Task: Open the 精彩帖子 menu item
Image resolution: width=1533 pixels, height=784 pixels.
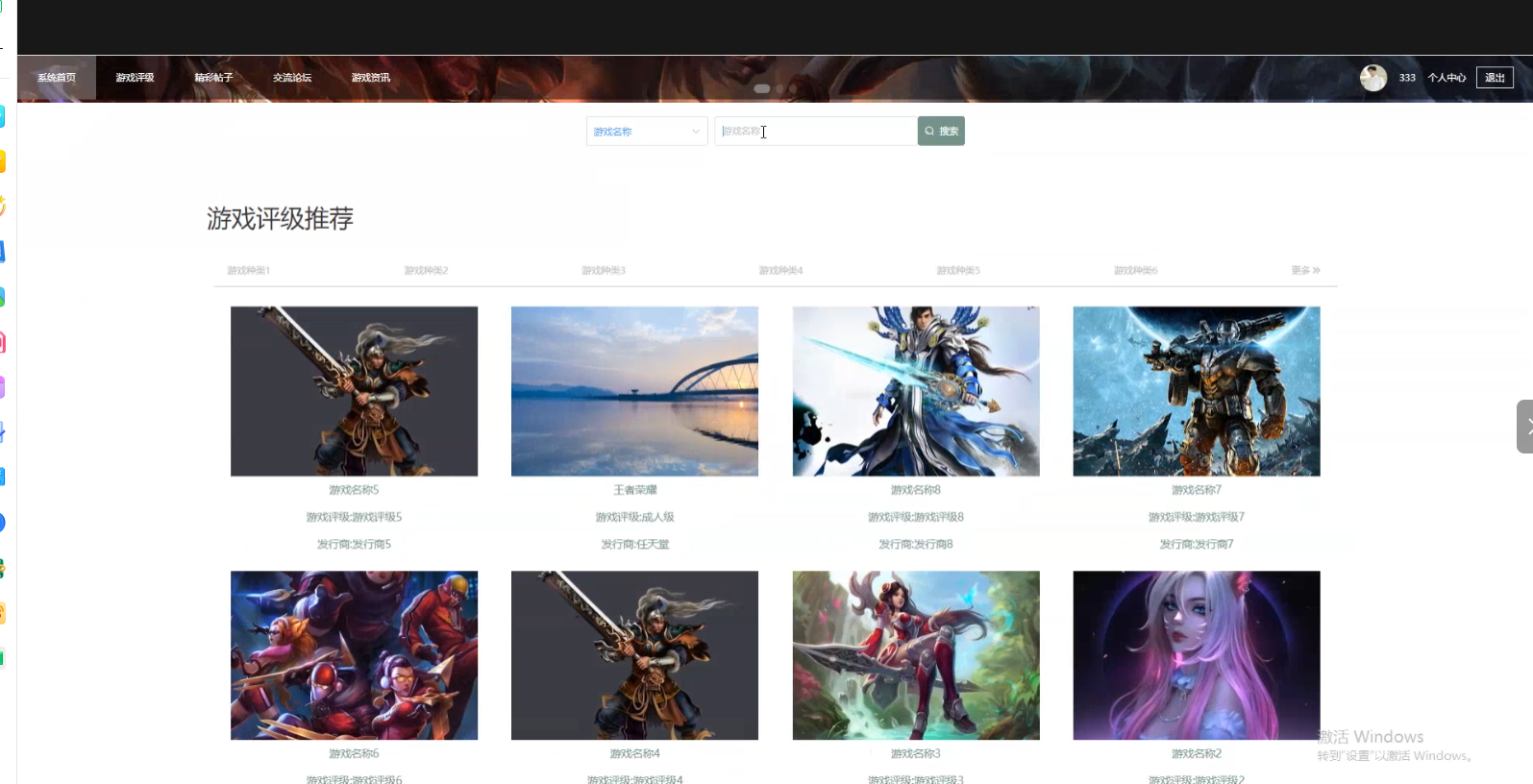Action: coord(213,78)
